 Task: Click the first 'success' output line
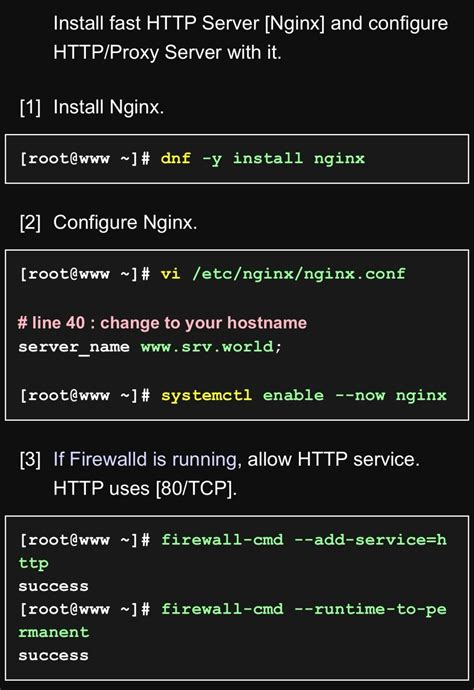click(53, 586)
